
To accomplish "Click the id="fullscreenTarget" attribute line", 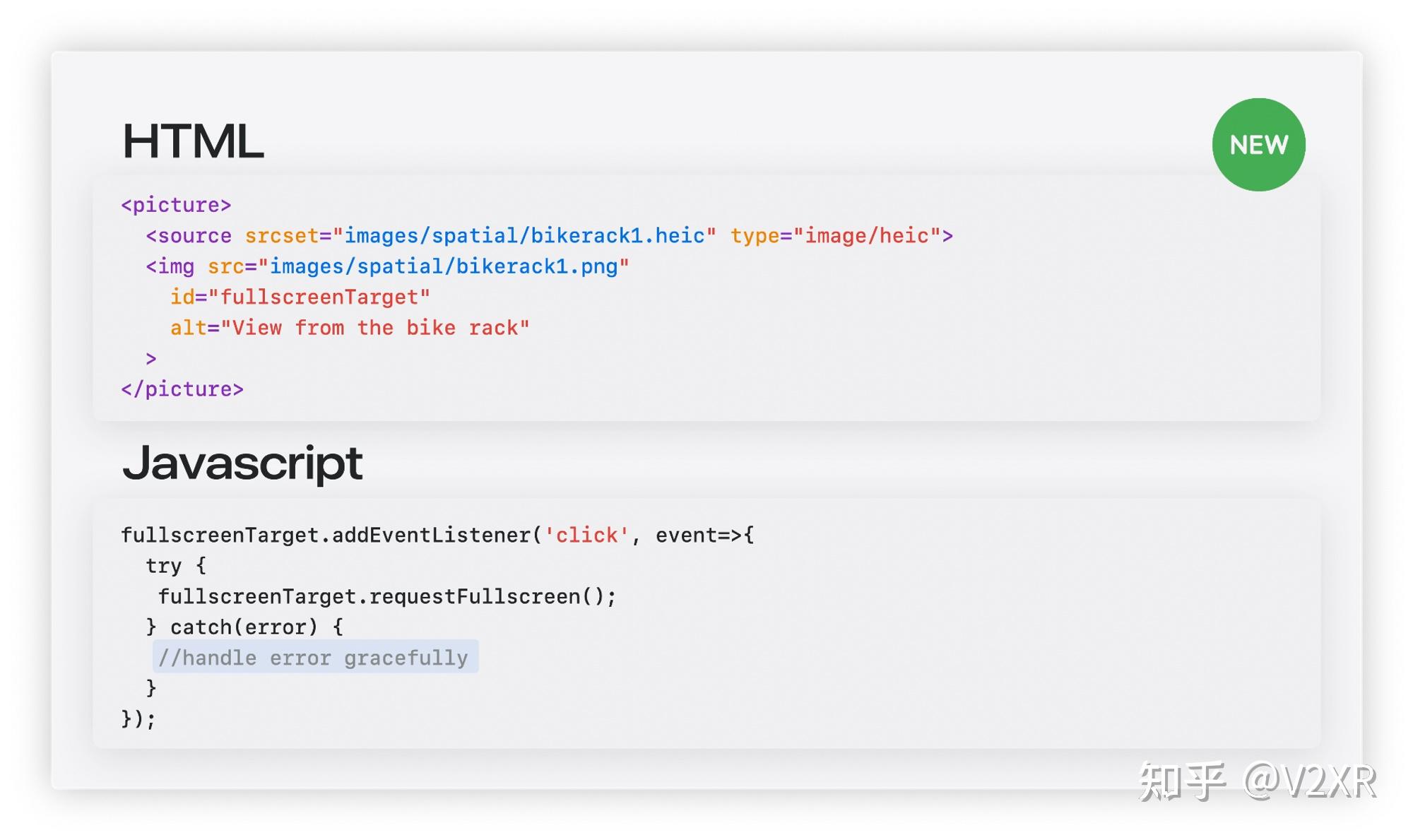I will [x=300, y=297].
